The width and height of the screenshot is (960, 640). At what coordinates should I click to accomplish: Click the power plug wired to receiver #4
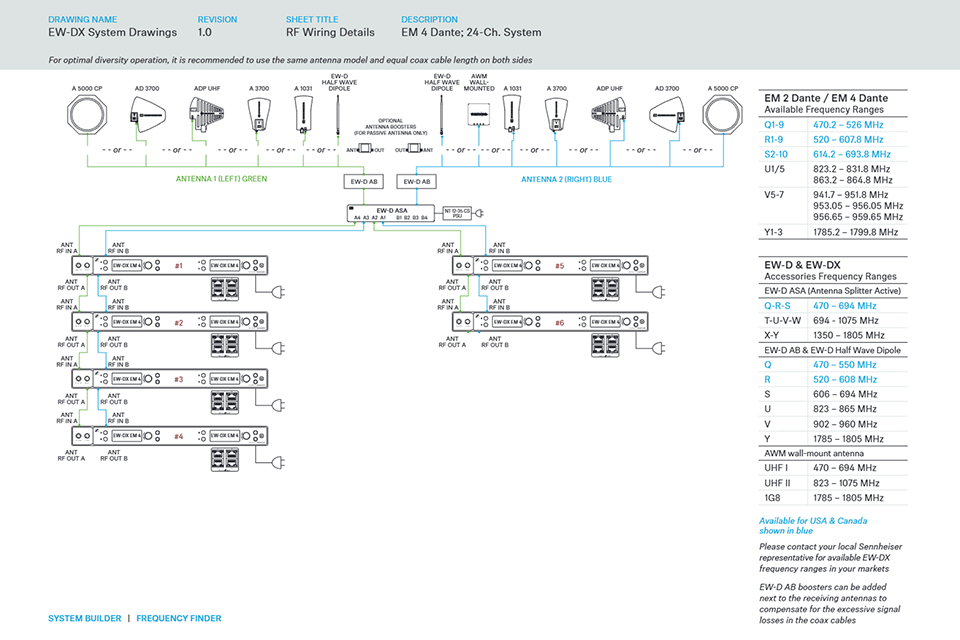point(279,462)
